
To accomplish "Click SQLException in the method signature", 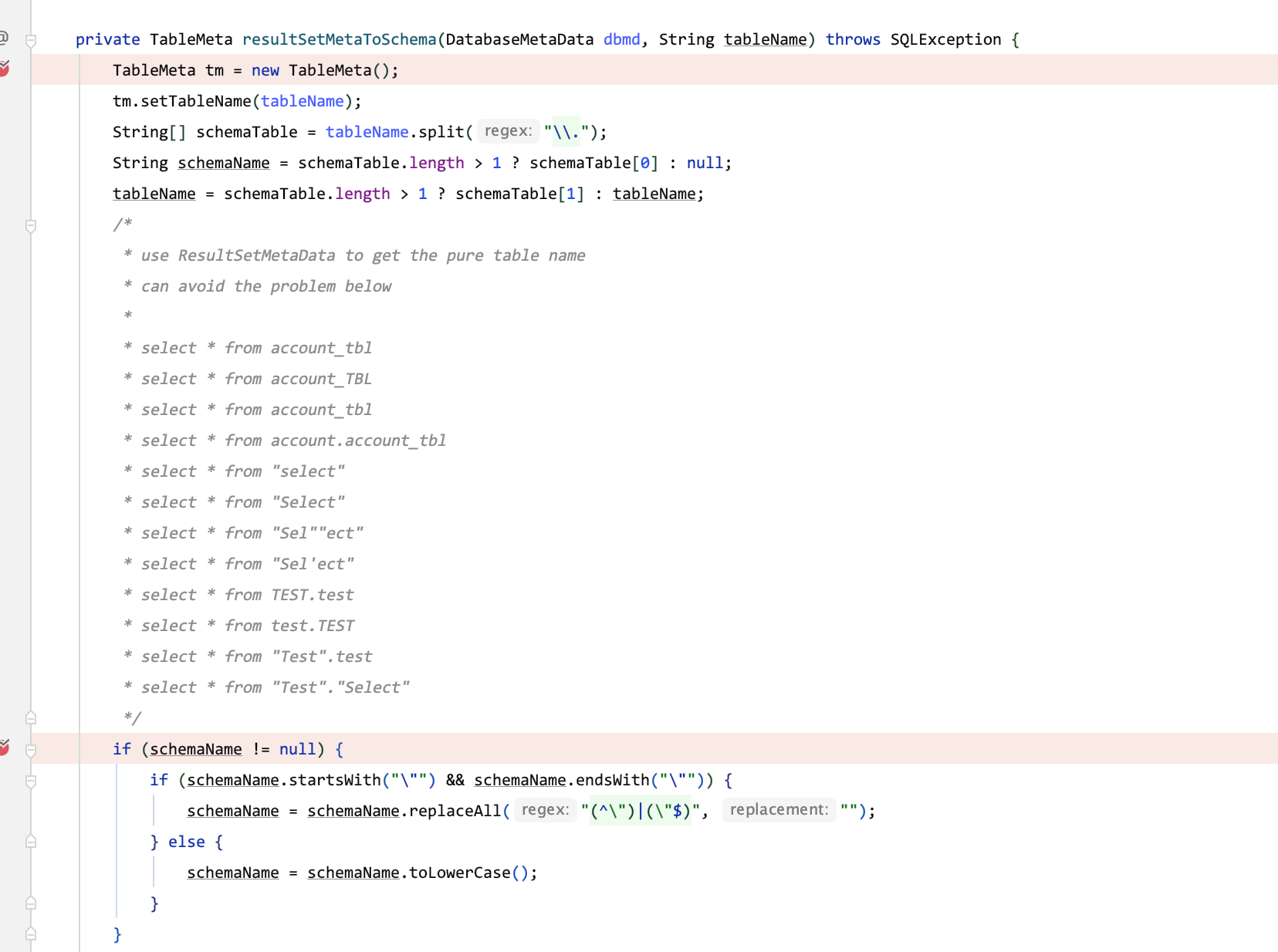I will coord(945,39).
